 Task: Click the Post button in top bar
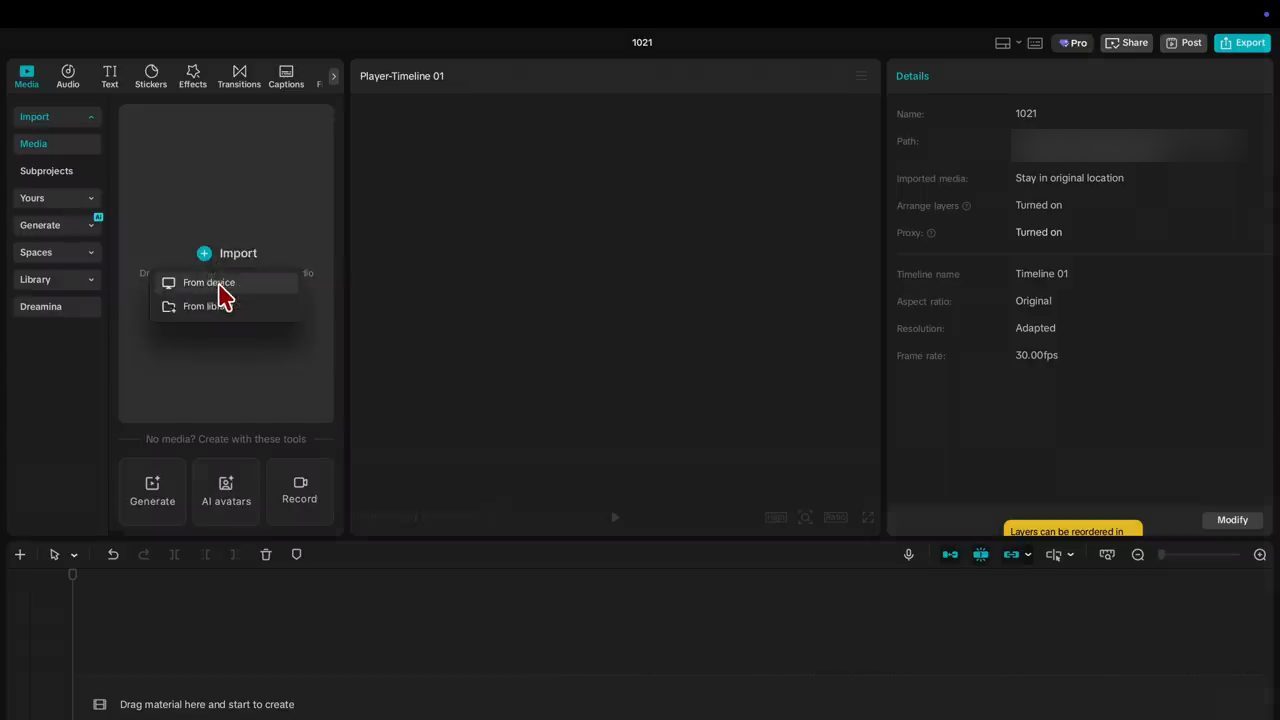(x=1183, y=43)
